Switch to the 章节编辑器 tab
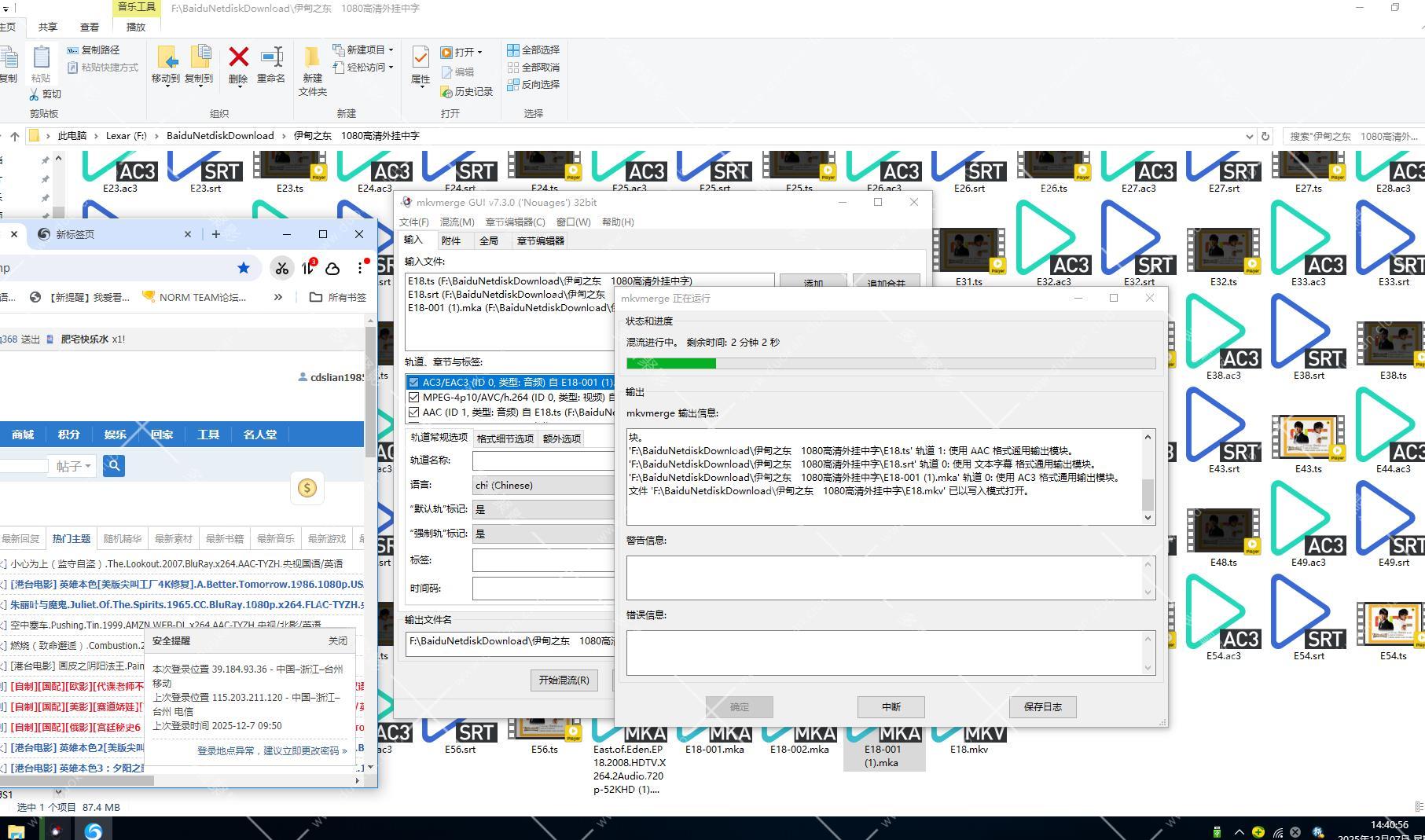Screen dimensions: 1425x840 (540, 241)
